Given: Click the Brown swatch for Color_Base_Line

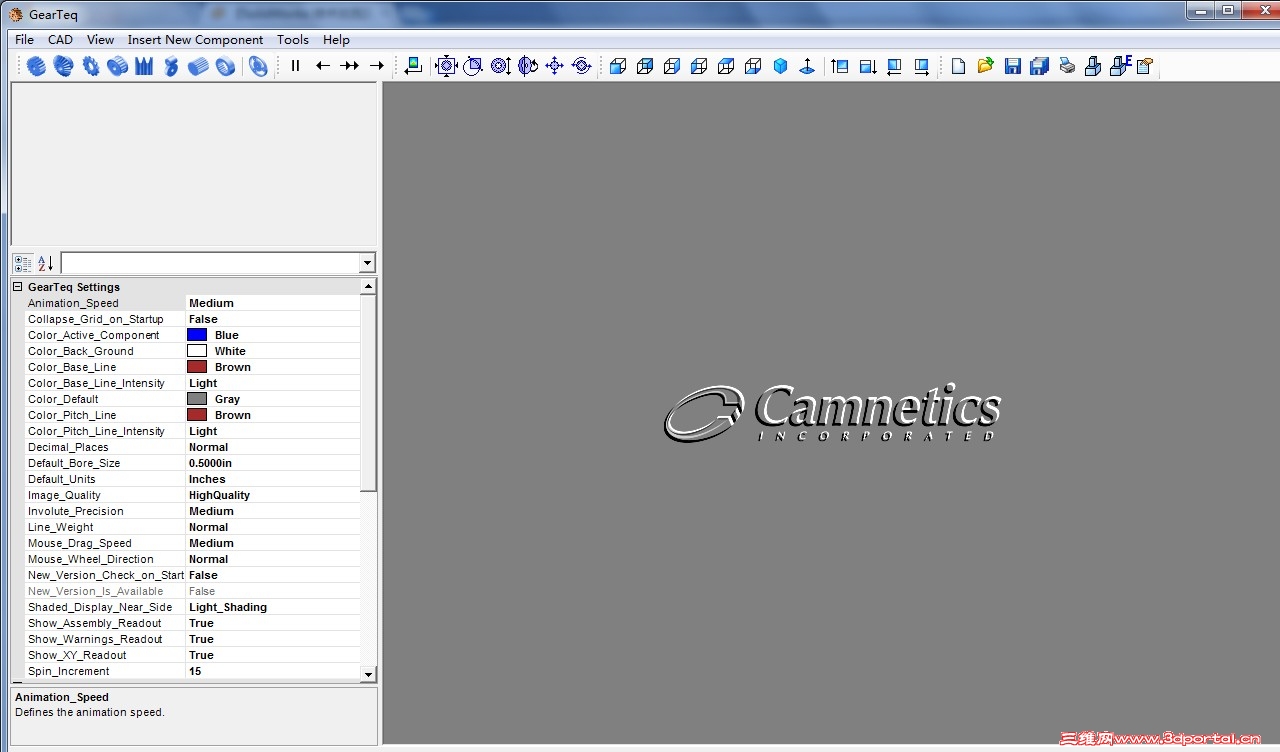Looking at the screenshot, I should click(x=197, y=367).
